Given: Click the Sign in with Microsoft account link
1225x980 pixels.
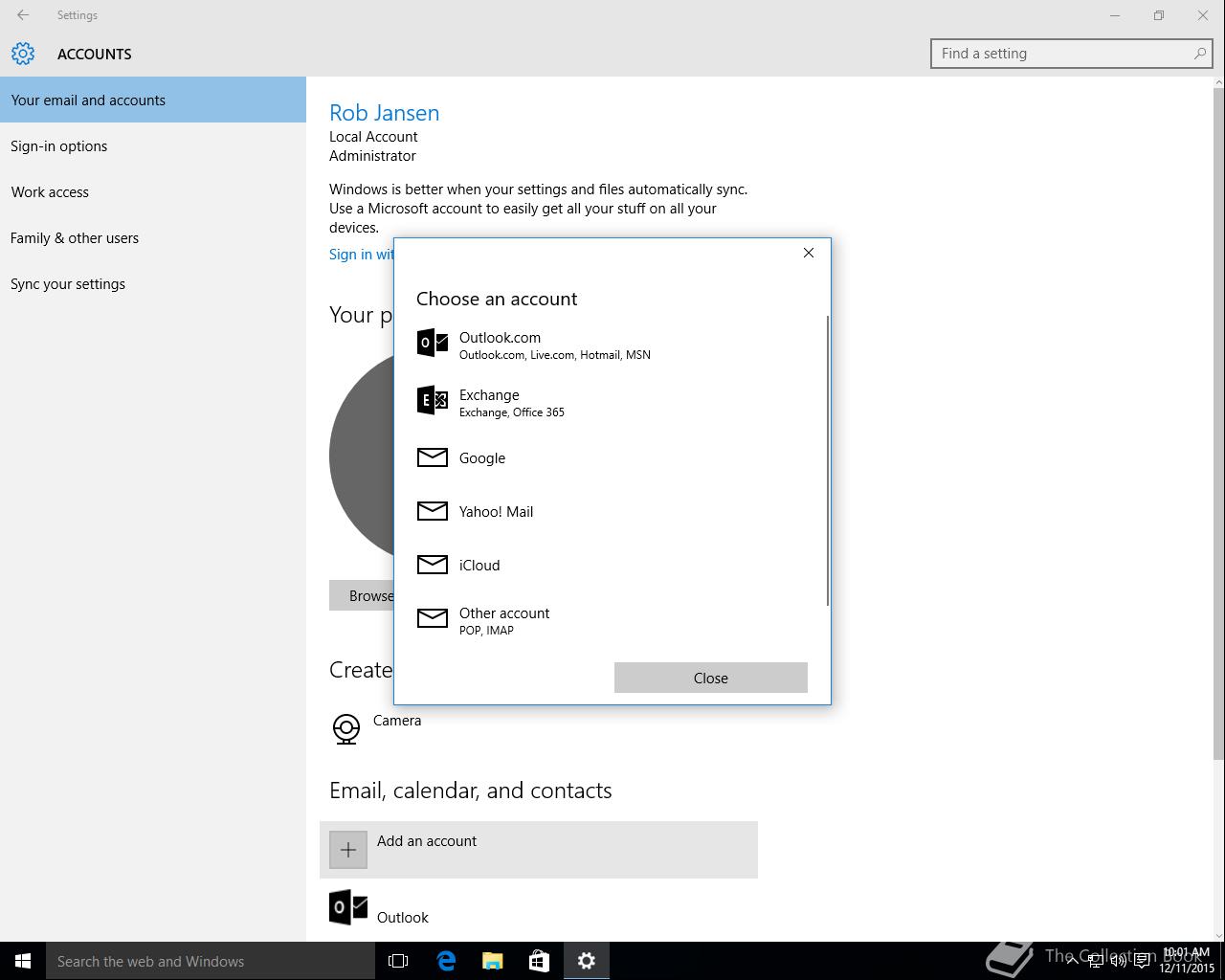Looking at the screenshot, I should pos(362,254).
